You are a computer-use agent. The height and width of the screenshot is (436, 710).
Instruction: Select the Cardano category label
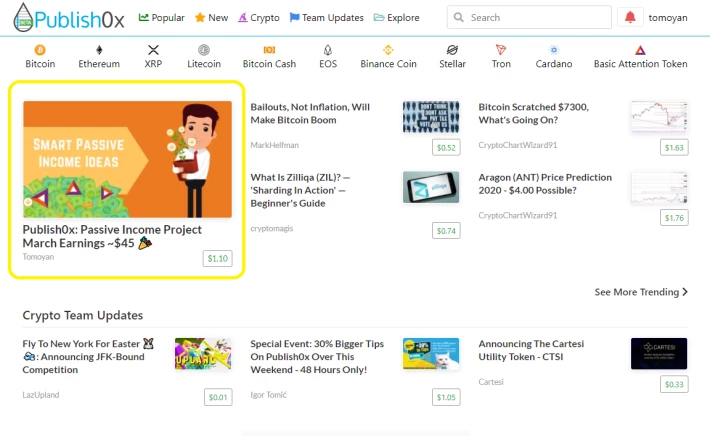(554, 64)
